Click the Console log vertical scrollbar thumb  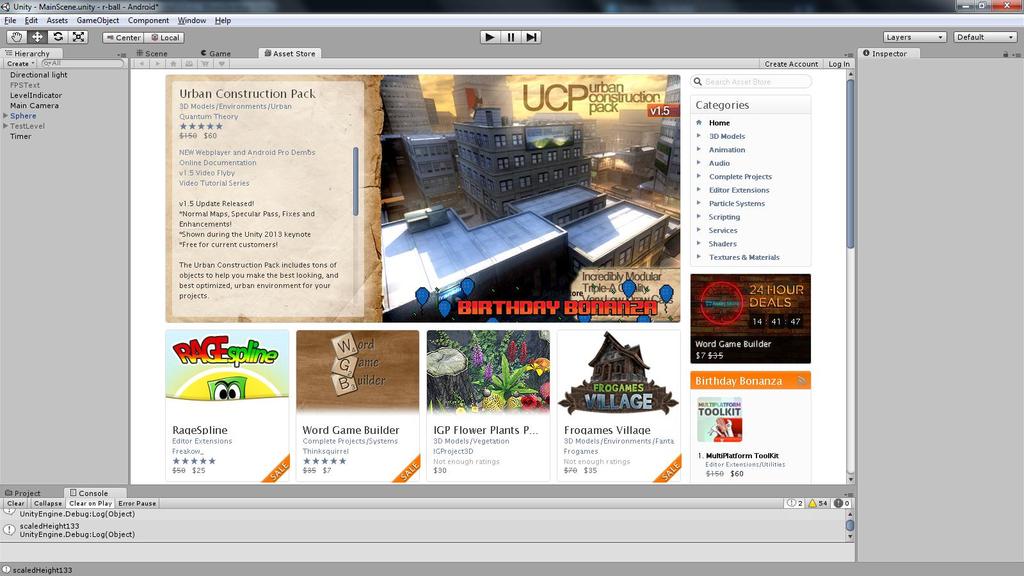point(850,525)
